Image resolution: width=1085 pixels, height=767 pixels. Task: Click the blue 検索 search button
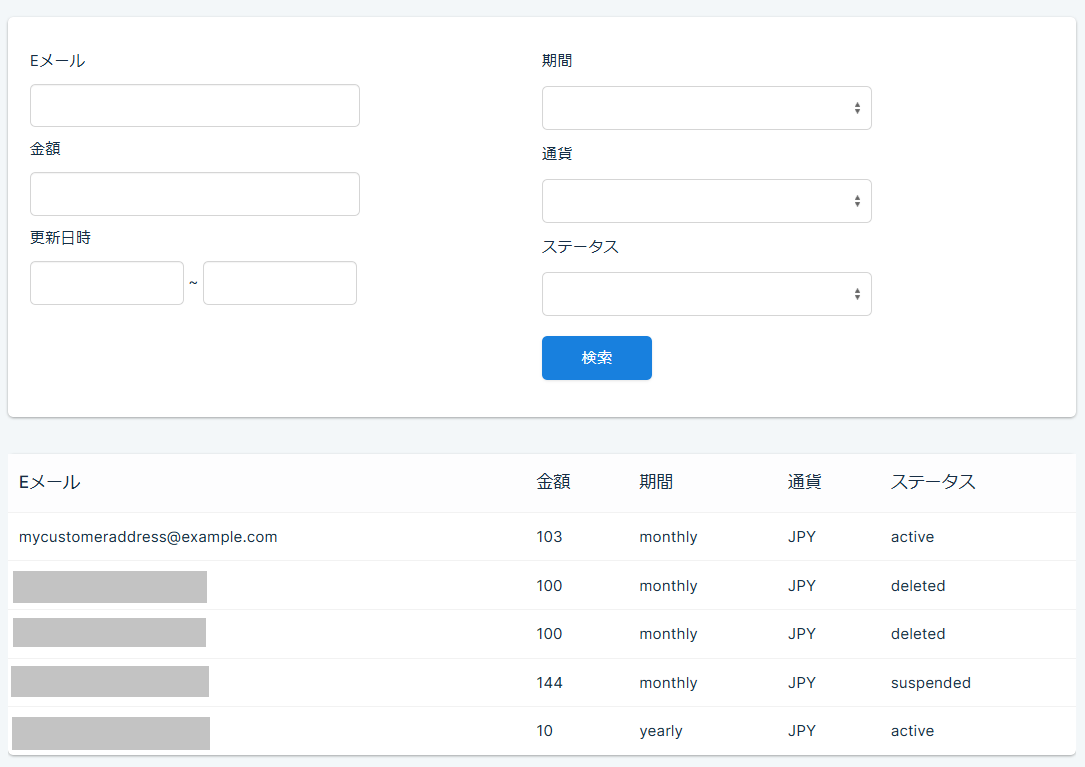[x=596, y=358]
